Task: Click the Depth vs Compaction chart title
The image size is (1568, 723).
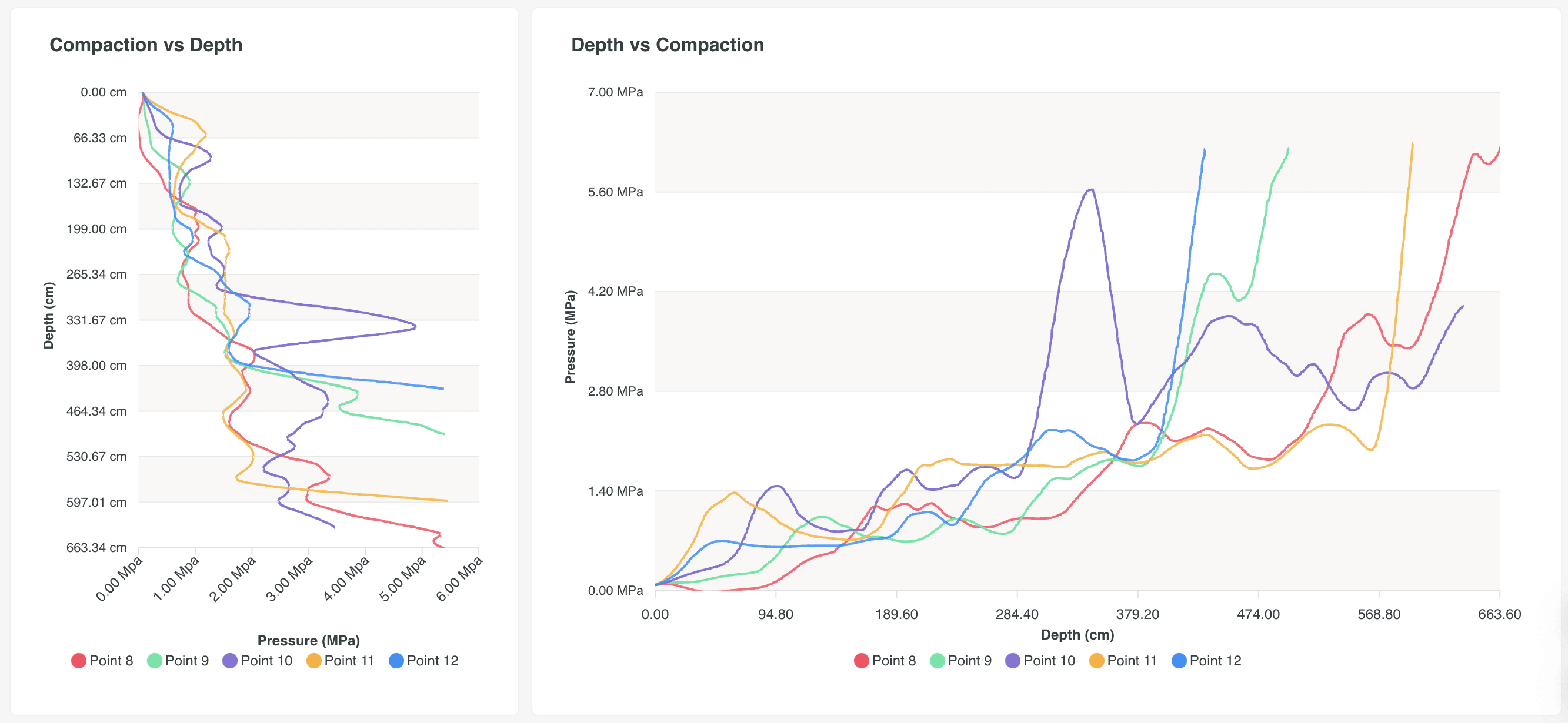Action: point(667,45)
